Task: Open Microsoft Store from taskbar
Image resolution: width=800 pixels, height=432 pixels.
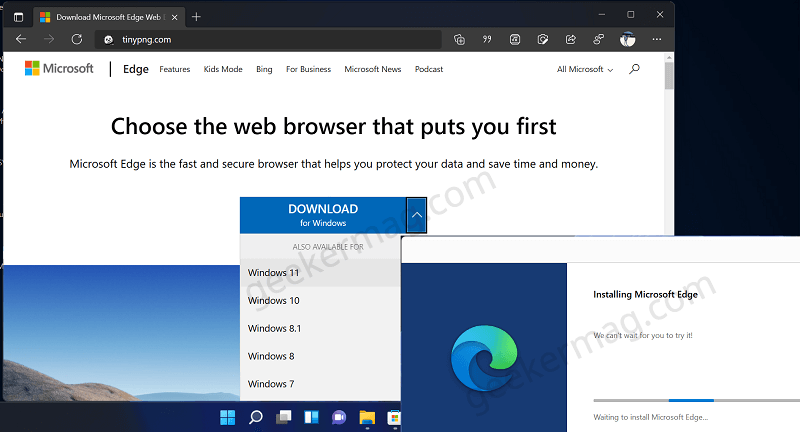Action: coord(394,417)
